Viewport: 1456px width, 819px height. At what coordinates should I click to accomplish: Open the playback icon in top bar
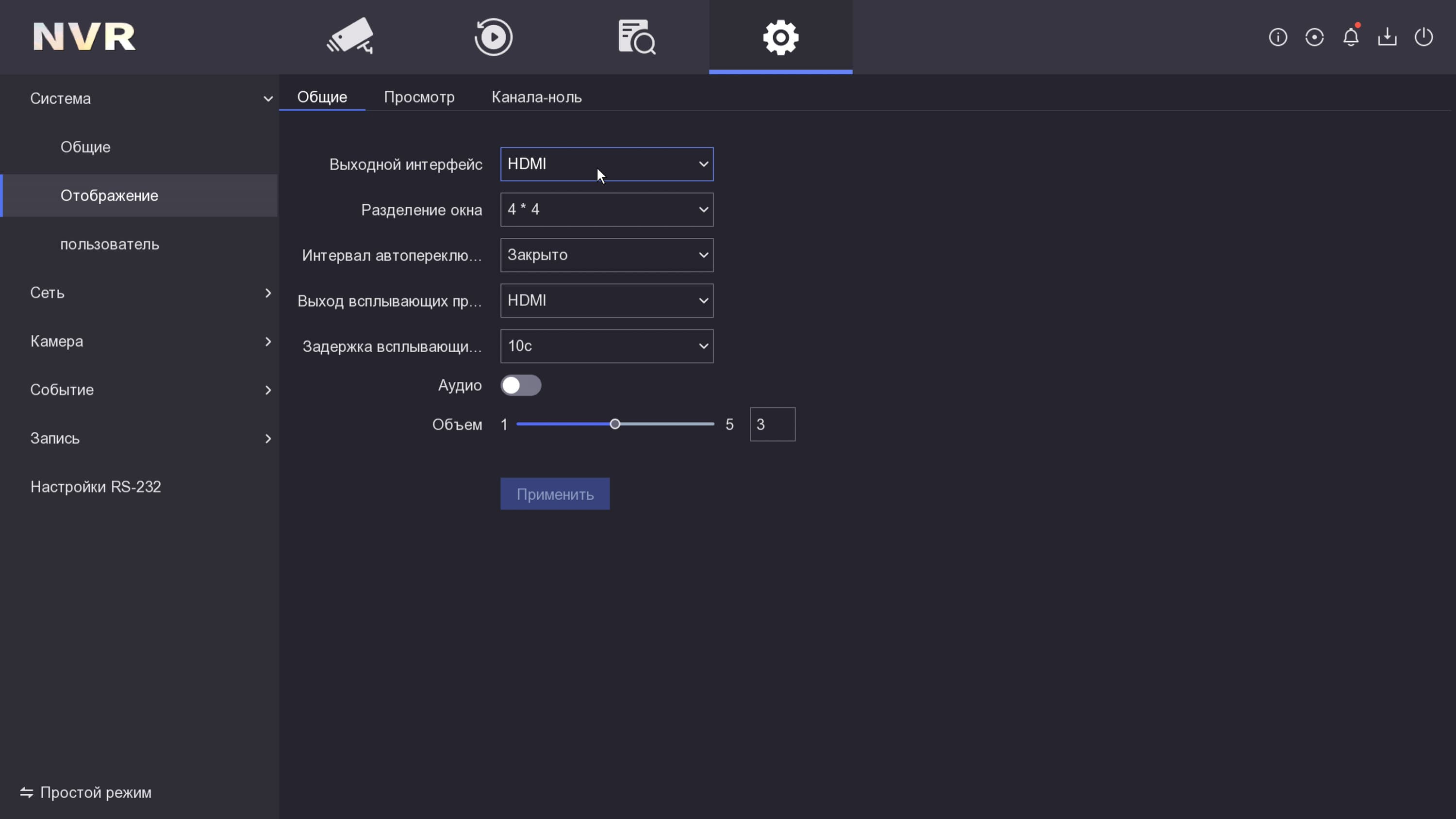point(493,37)
